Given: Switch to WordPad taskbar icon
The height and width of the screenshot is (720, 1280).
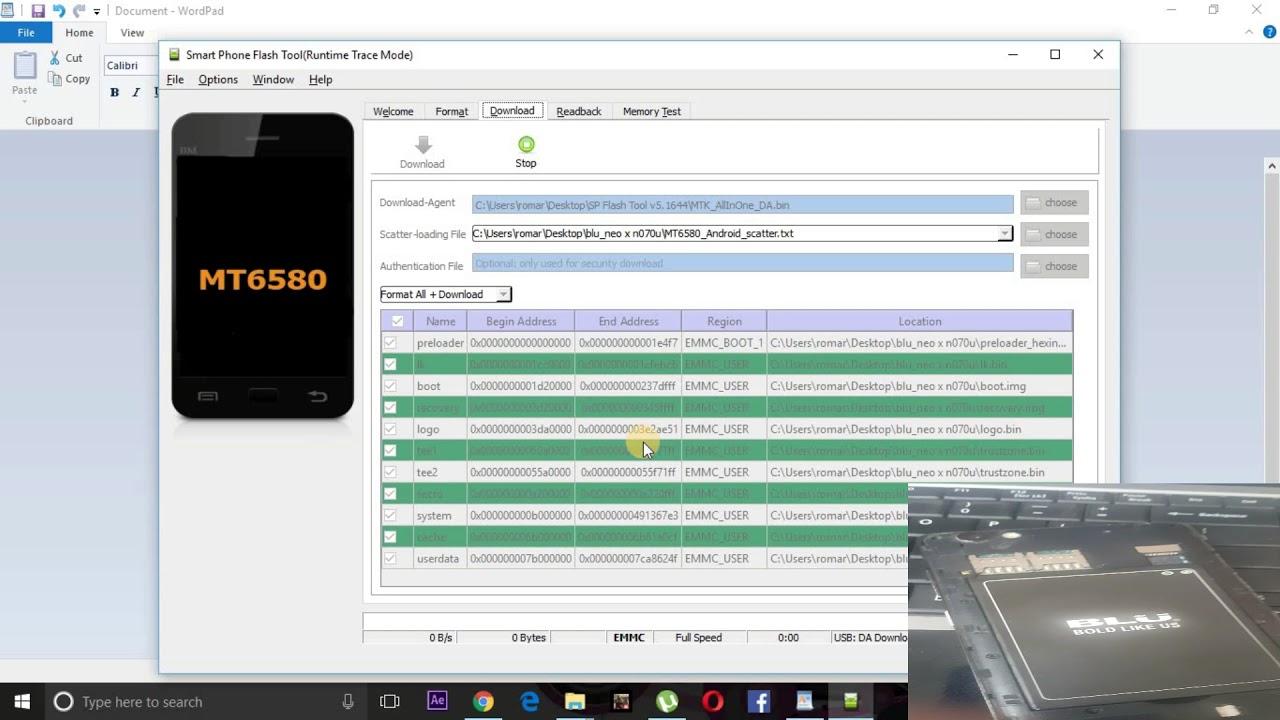Looking at the screenshot, I should (805, 702).
